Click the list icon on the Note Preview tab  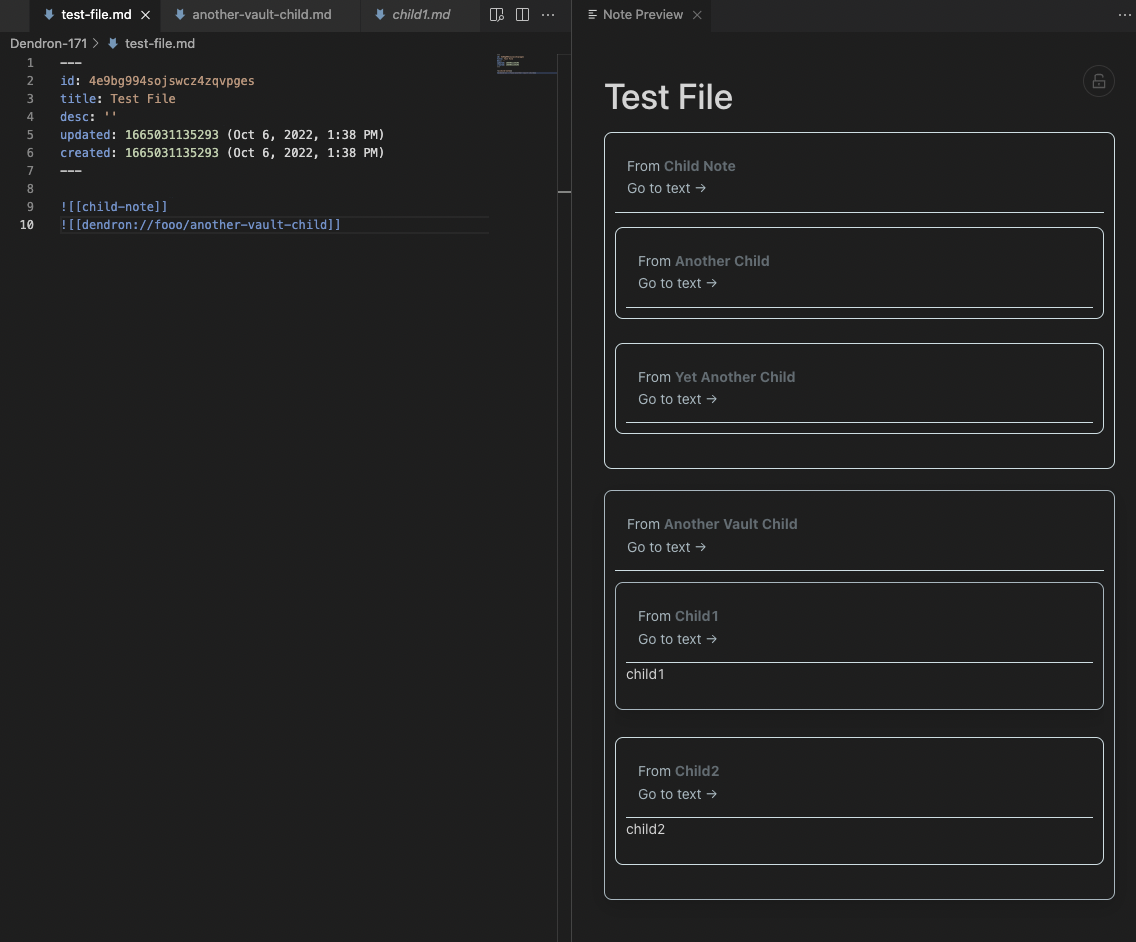click(x=594, y=14)
